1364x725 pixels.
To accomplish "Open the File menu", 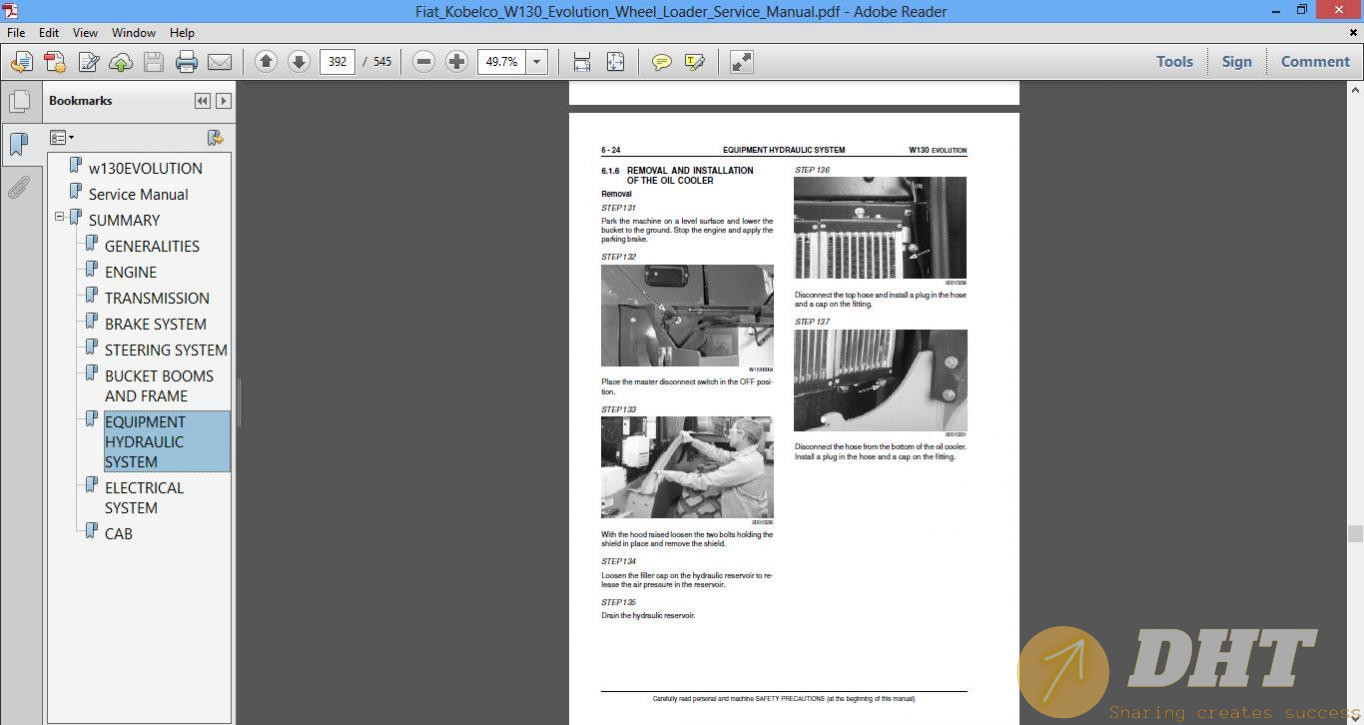I will 16,33.
